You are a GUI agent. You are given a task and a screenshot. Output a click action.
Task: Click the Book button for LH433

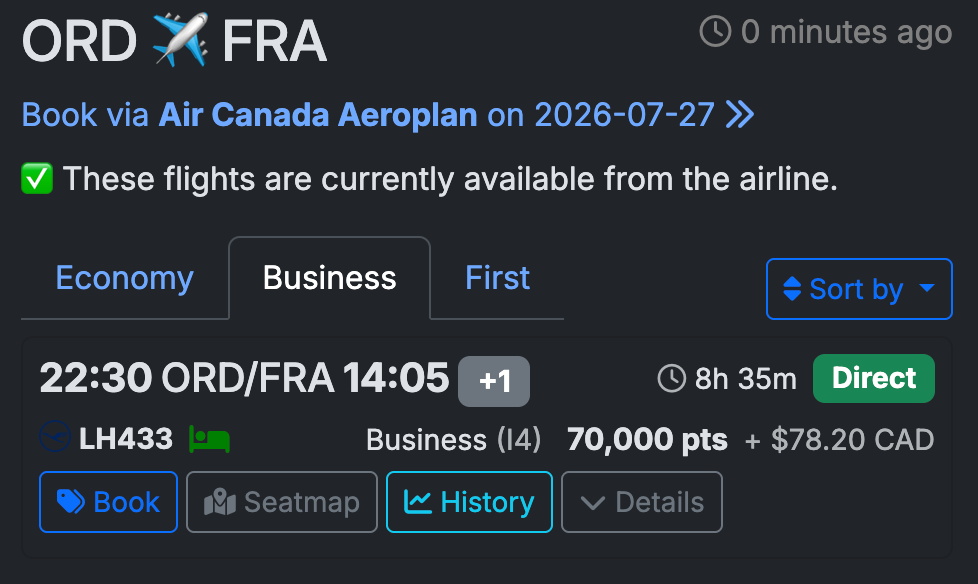pos(108,502)
